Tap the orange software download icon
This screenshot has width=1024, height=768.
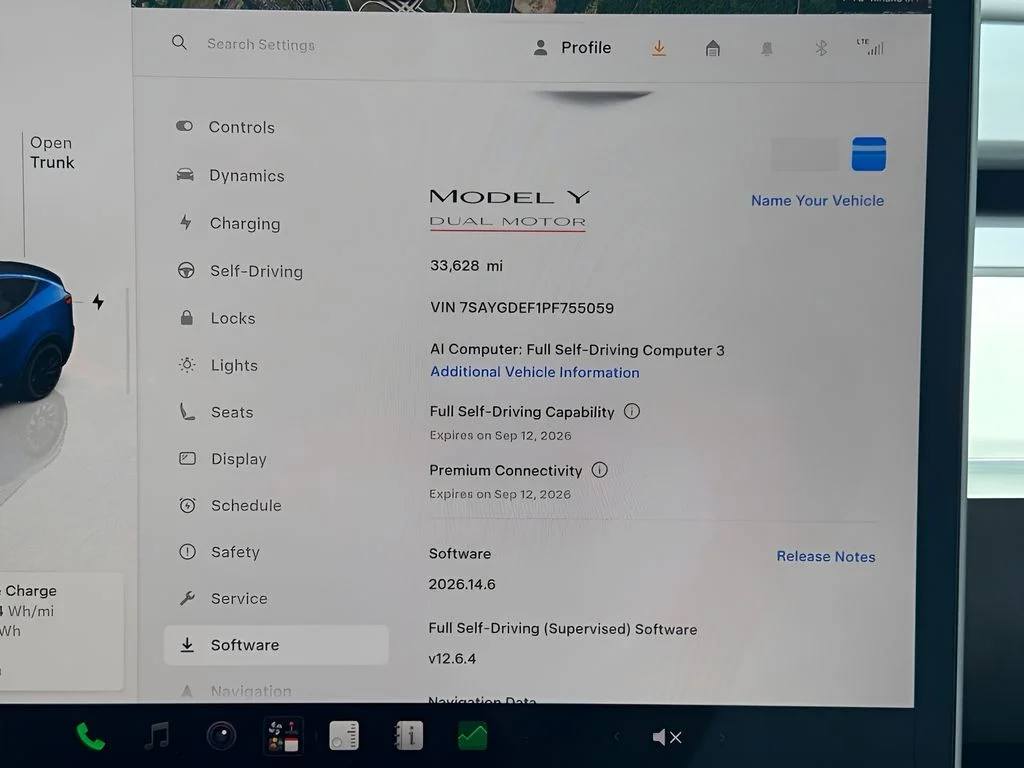[x=659, y=48]
